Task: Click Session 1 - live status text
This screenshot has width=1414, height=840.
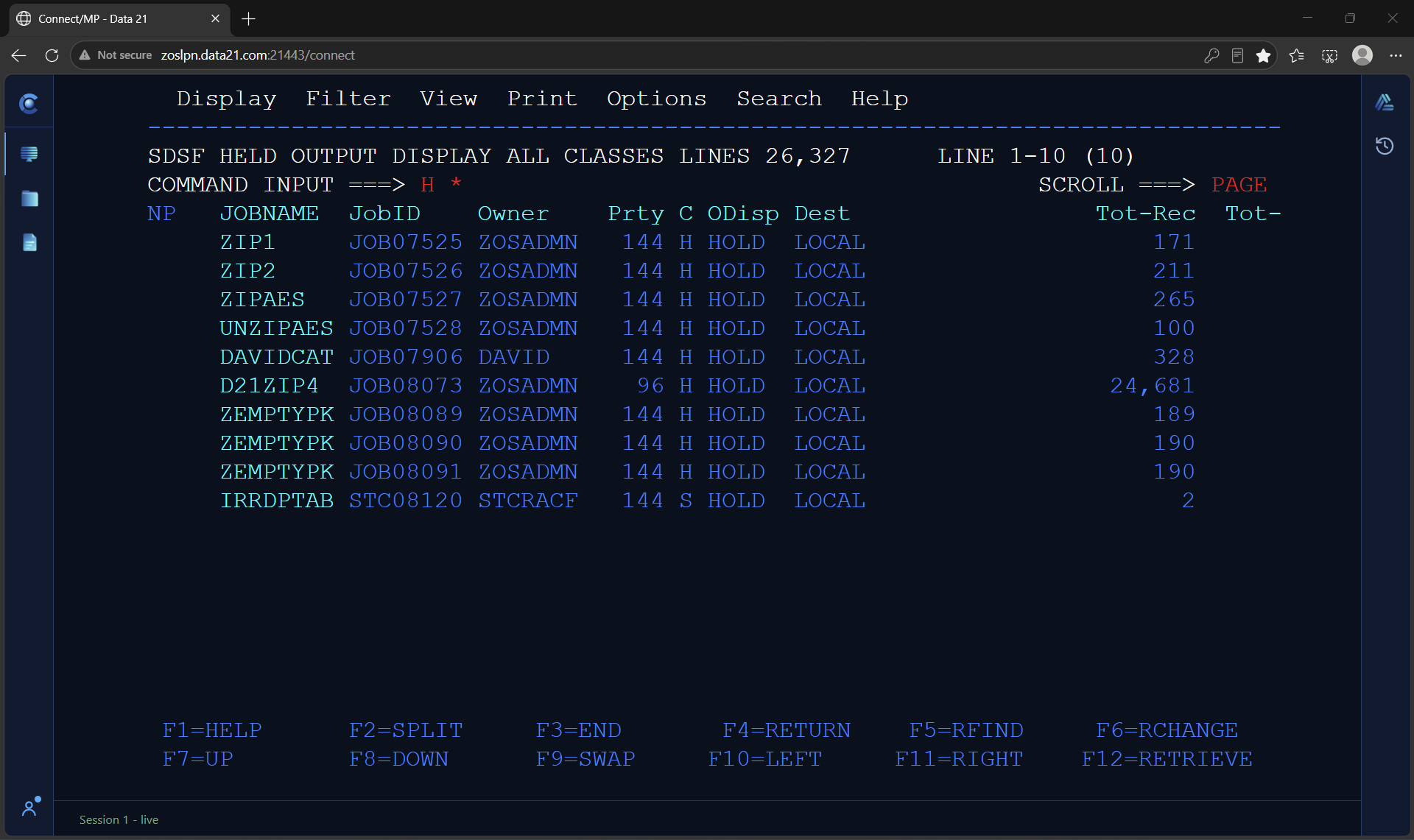Action: tap(119, 819)
